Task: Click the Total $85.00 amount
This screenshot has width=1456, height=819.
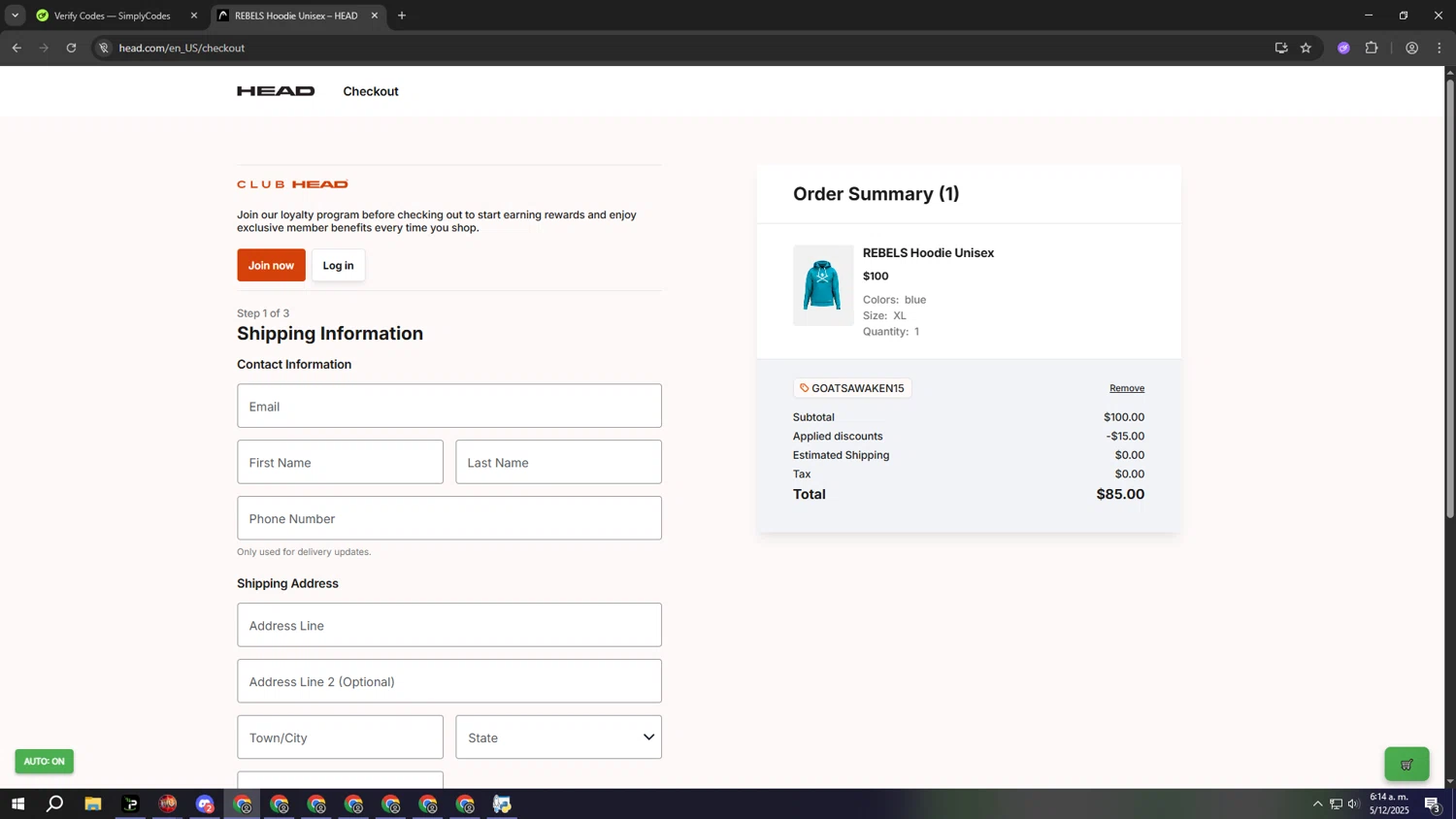Action: [1120, 494]
